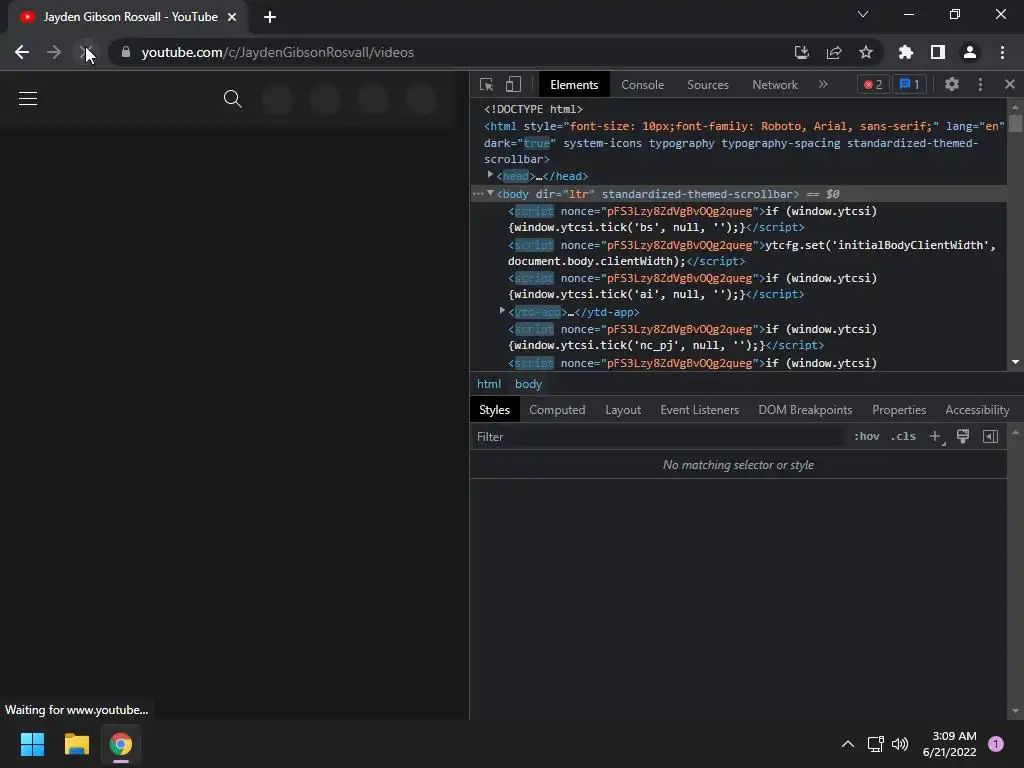Open the Event Listeners tab
Screen dimensions: 1024x768
(x=699, y=410)
